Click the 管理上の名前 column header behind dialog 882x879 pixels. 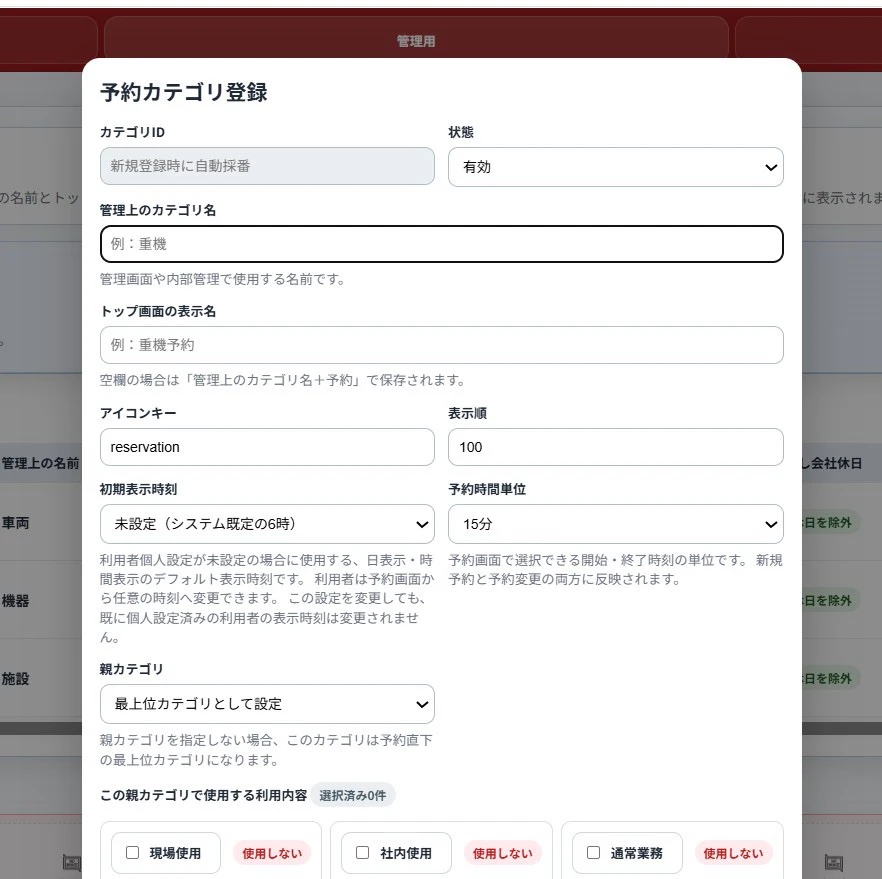[x=40, y=463]
